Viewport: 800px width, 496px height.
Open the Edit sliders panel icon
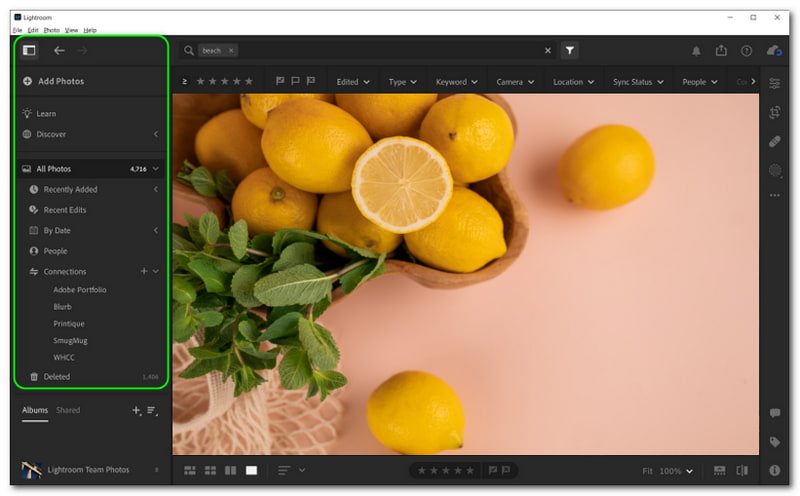coord(774,83)
